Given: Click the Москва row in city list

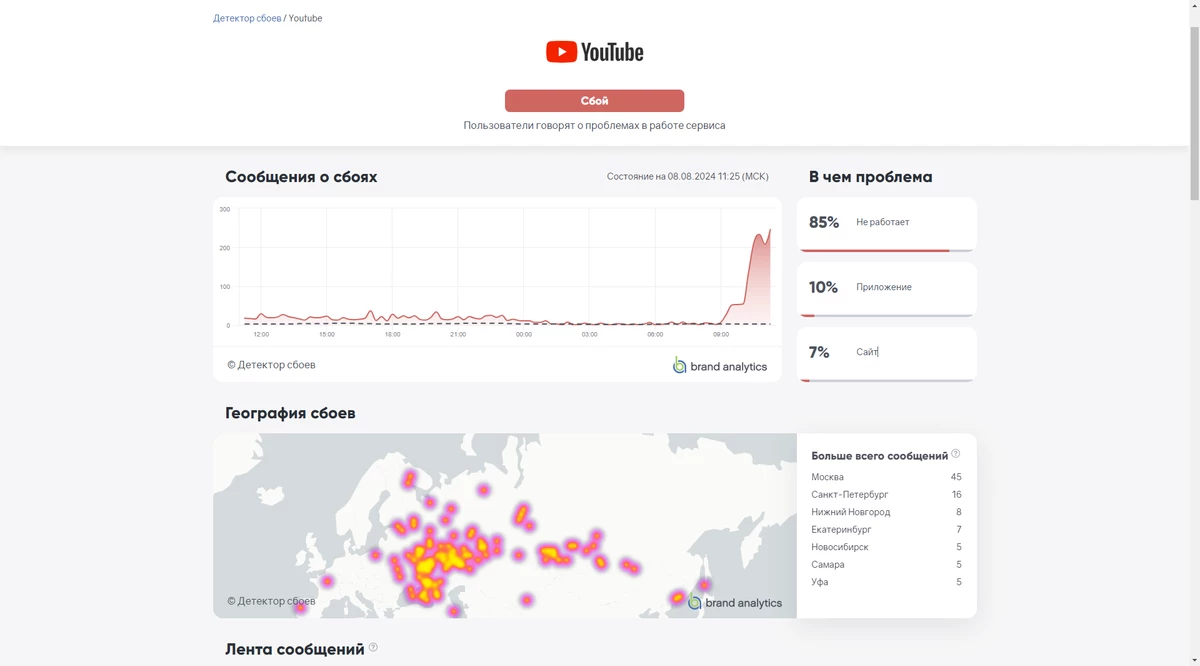Looking at the screenshot, I should click(x=886, y=477).
